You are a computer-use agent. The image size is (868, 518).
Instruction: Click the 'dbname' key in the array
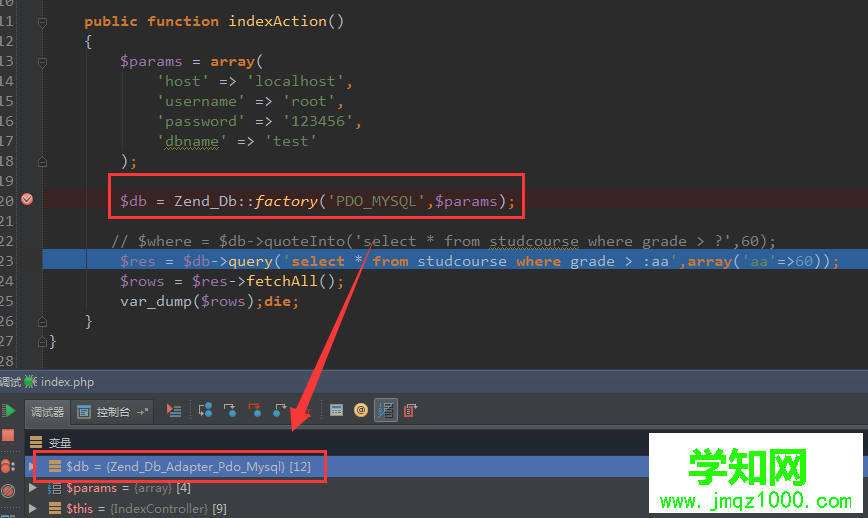[192, 142]
